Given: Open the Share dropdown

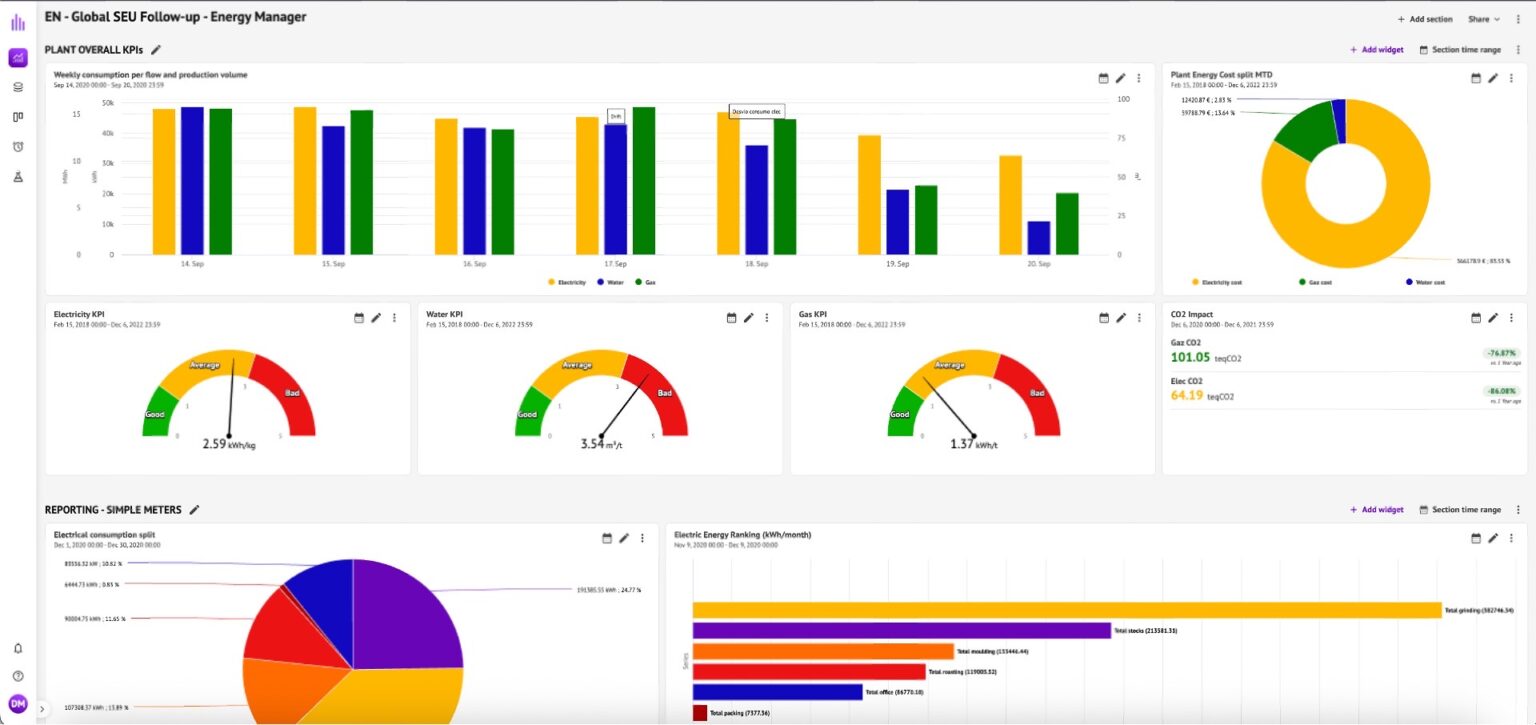Looking at the screenshot, I should point(1484,19).
